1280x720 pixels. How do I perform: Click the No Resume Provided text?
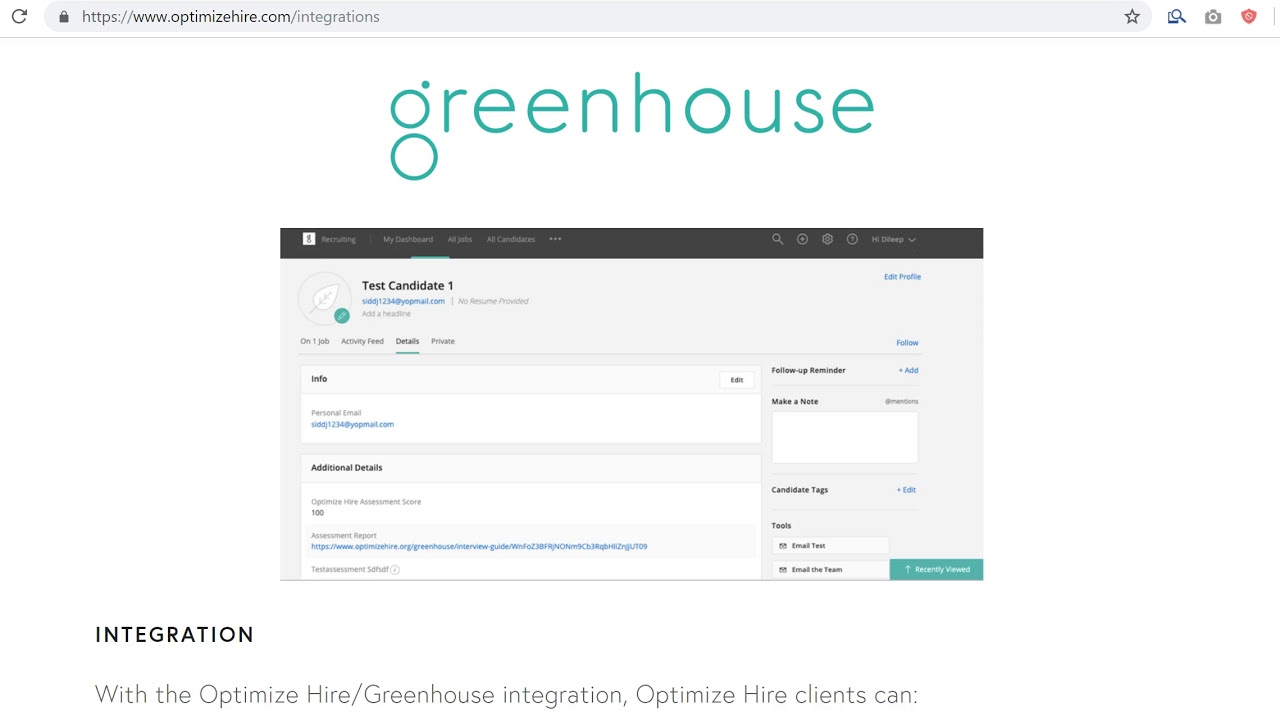tap(493, 301)
